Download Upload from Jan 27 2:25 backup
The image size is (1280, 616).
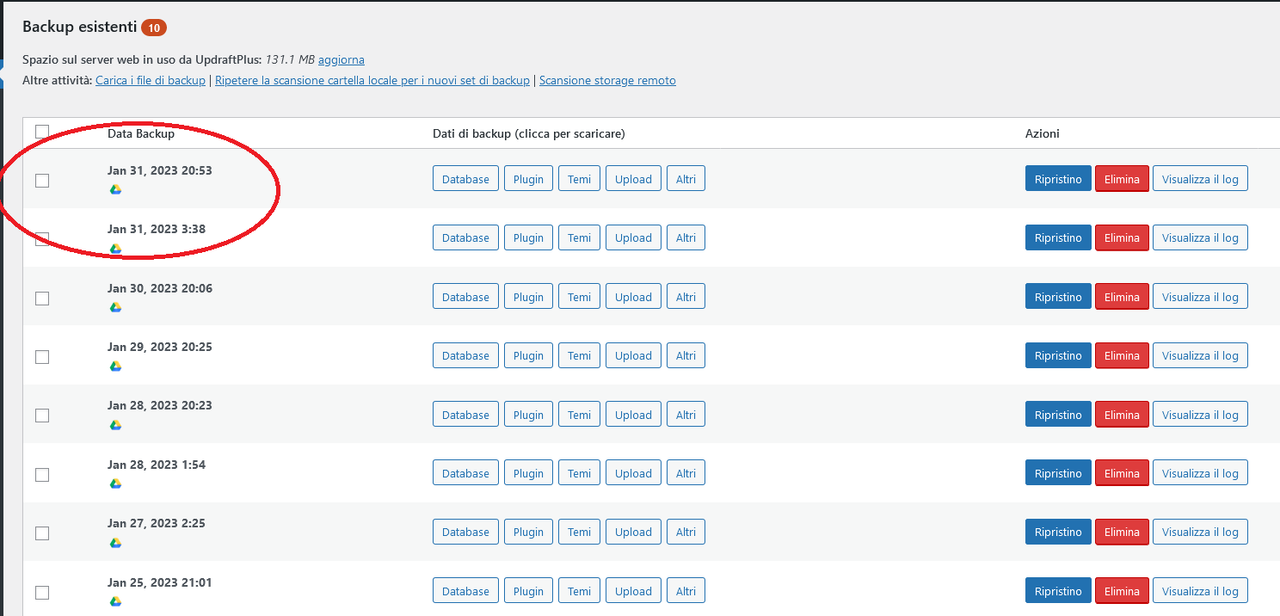[633, 532]
